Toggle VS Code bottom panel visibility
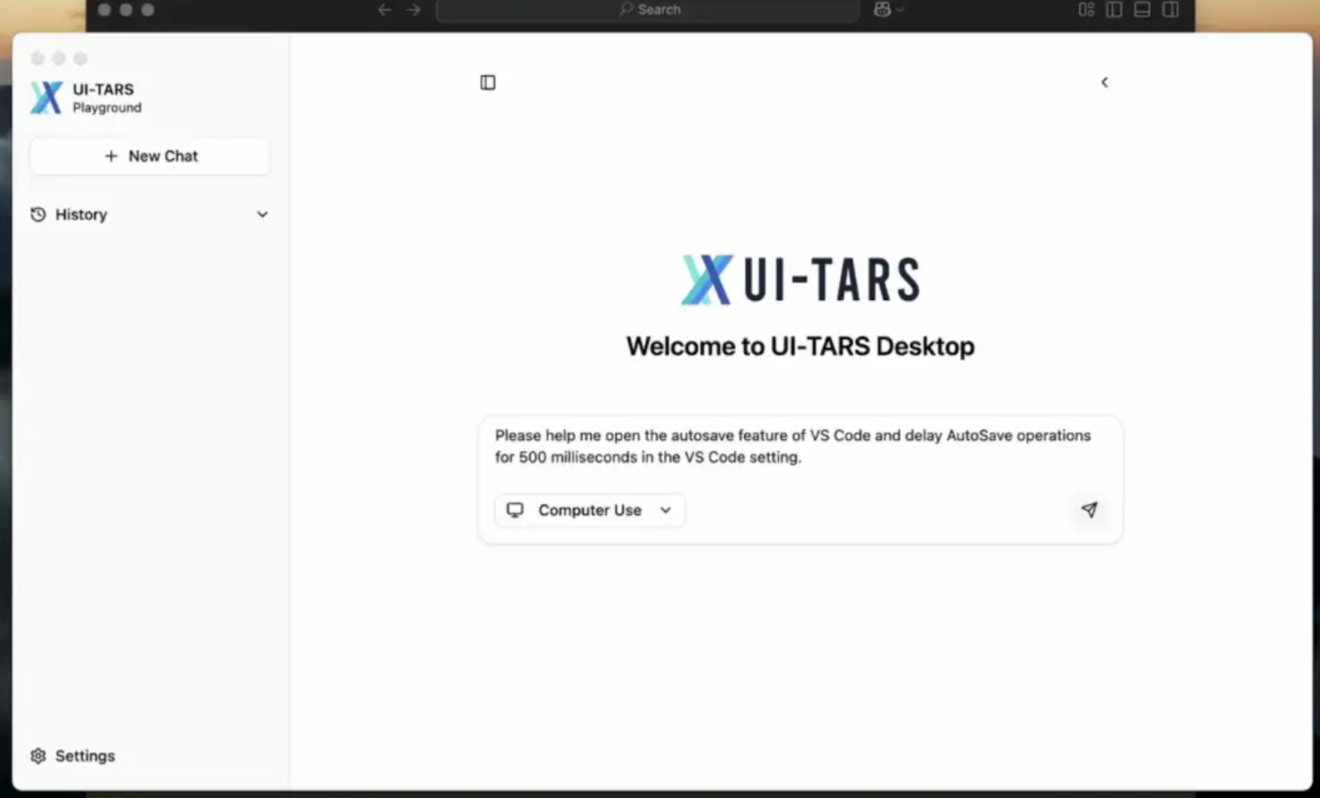The width and height of the screenshot is (1320, 798). pyautogui.click(x=1142, y=9)
